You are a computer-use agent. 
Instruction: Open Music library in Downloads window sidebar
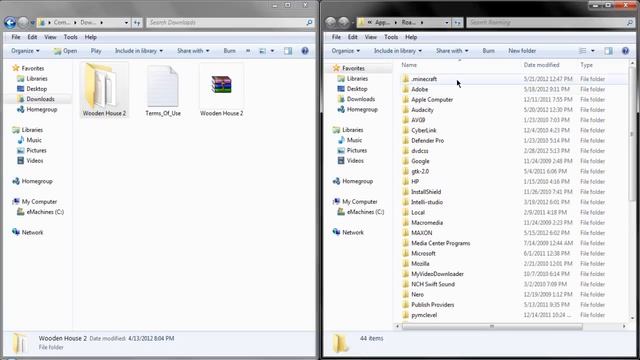pos(34,140)
